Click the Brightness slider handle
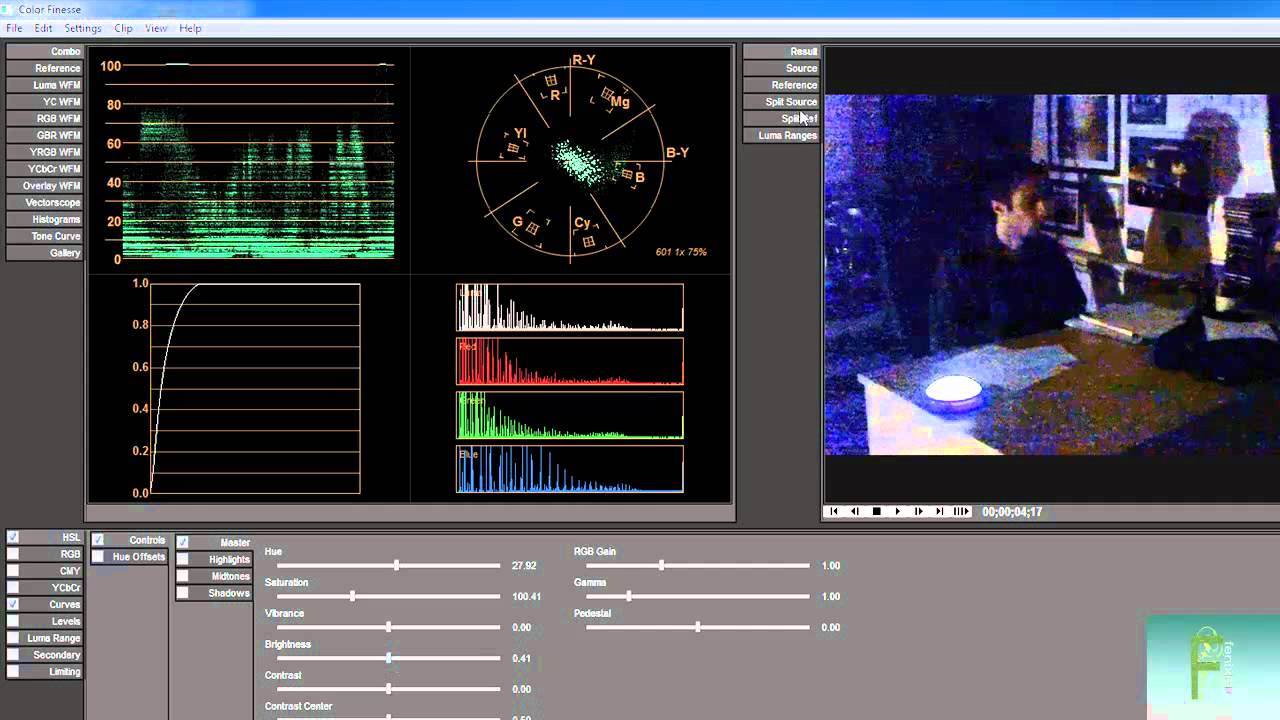This screenshot has width=1280, height=720. click(389, 659)
